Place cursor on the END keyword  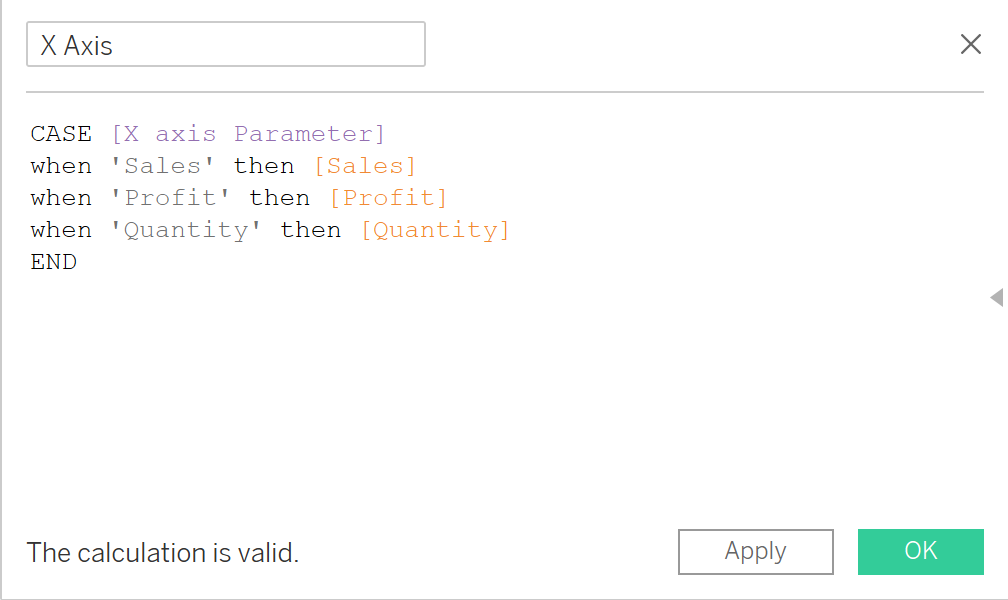click(x=54, y=262)
